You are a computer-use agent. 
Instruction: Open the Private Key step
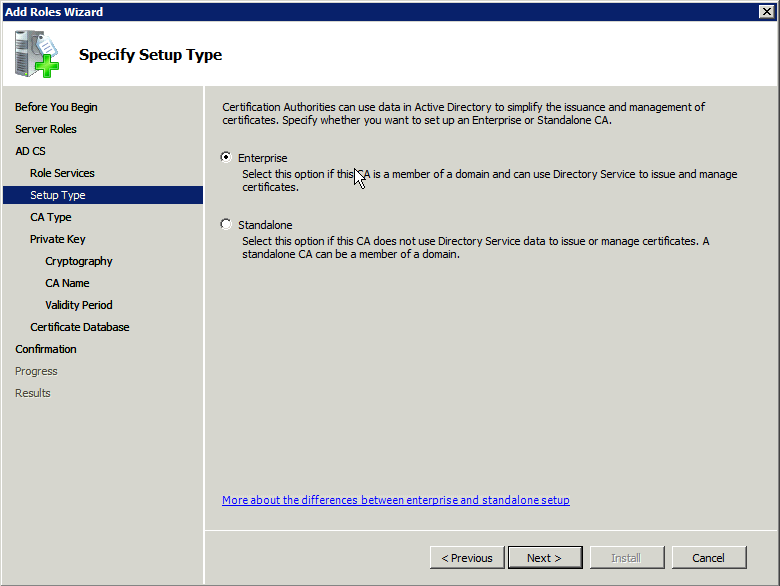[x=58, y=239]
